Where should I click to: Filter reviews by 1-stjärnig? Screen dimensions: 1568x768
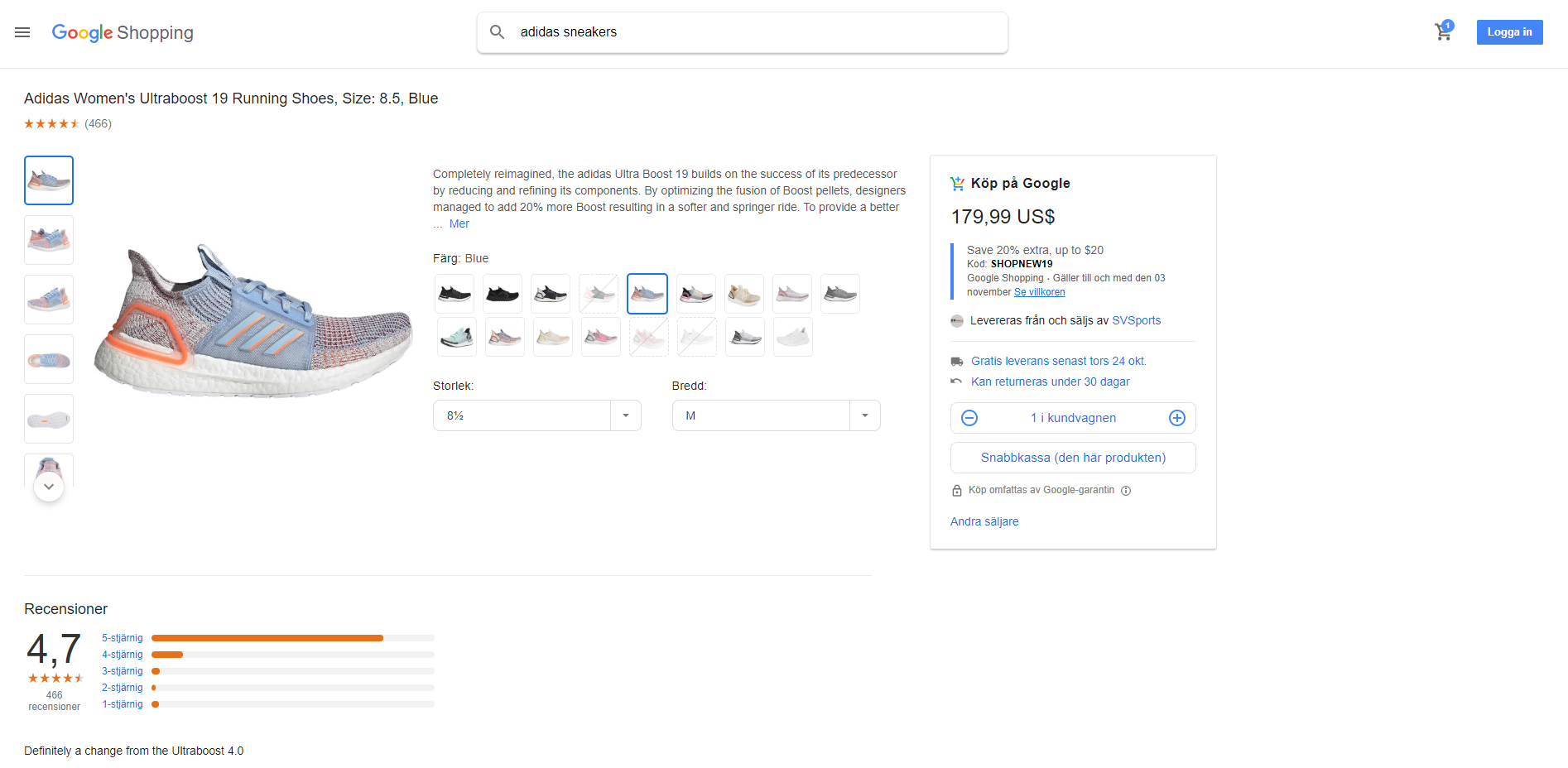point(123,704)
